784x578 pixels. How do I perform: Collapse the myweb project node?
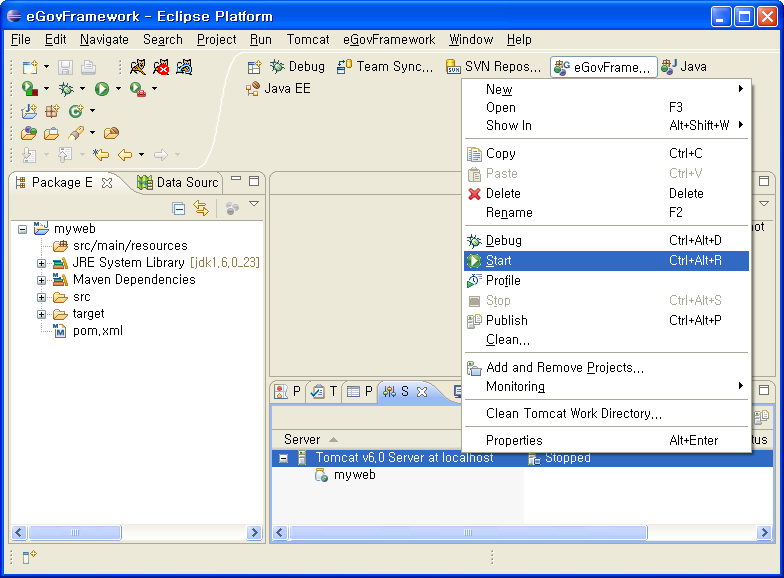(x=22, y=230)
